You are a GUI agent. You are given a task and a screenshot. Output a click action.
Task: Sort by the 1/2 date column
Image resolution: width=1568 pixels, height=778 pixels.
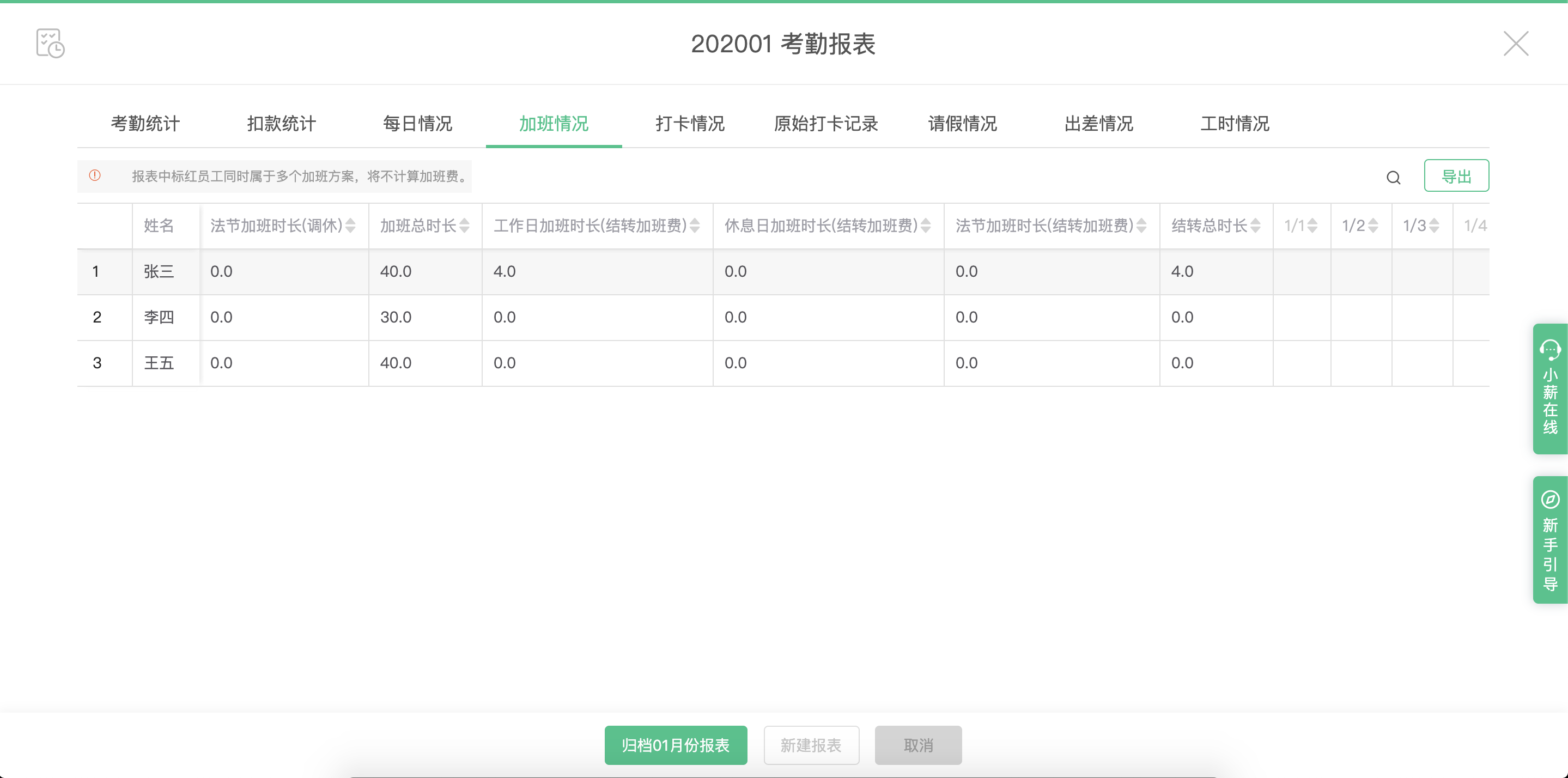pos(1373,226)
